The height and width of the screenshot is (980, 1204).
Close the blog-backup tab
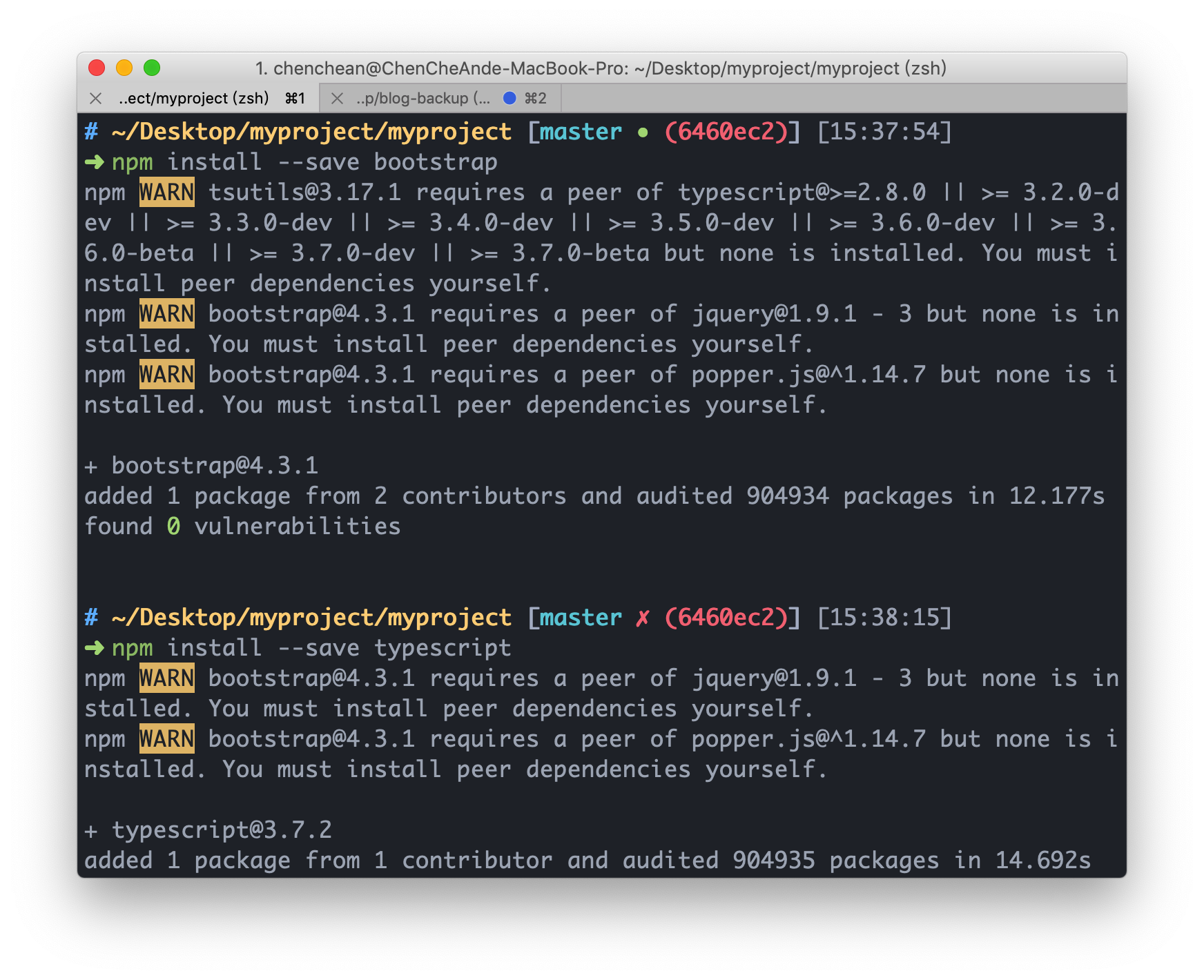(x=337, y=99)
